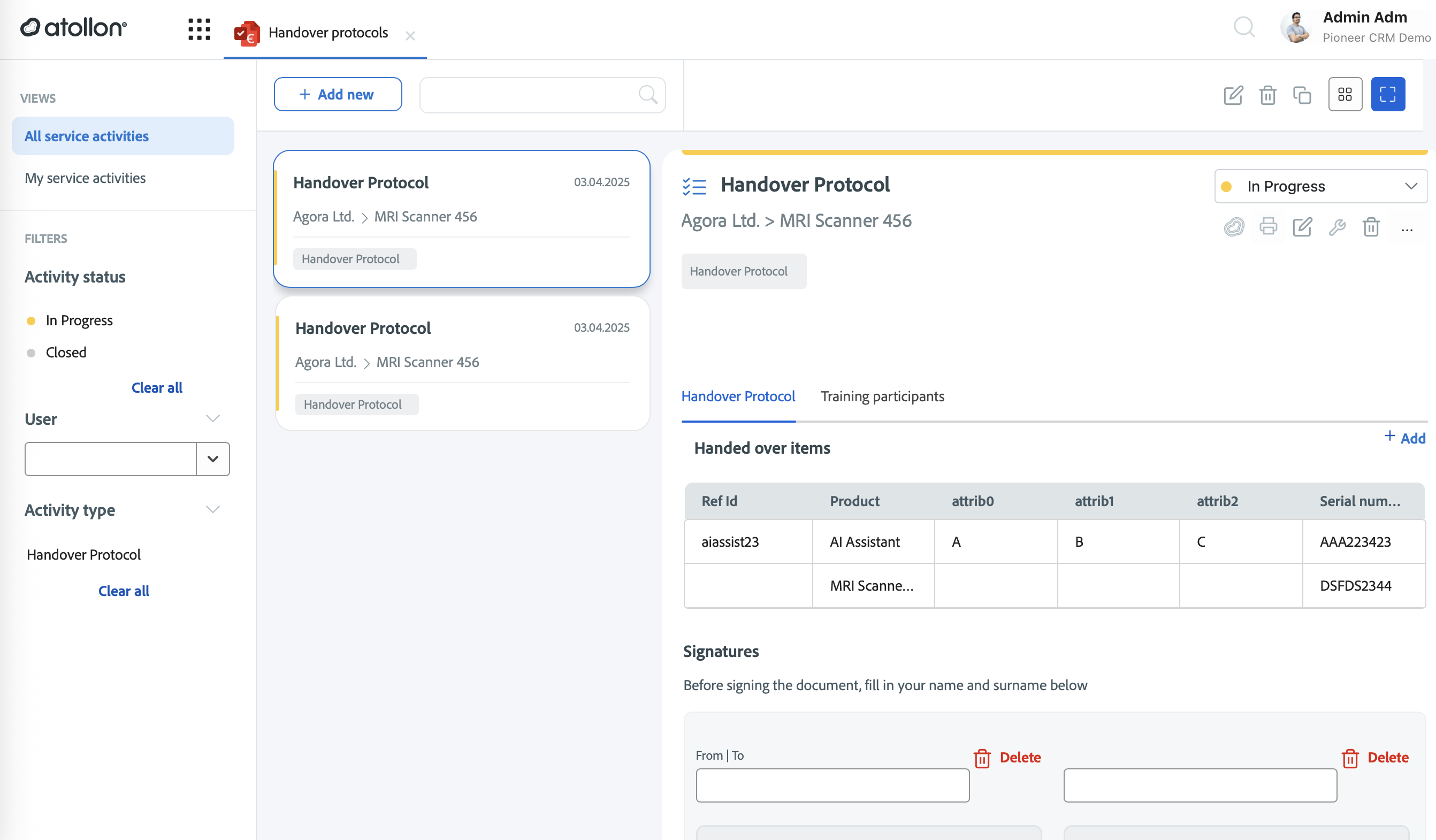Click the aiassist23 Ref Id cell

(x=748, y=542)
